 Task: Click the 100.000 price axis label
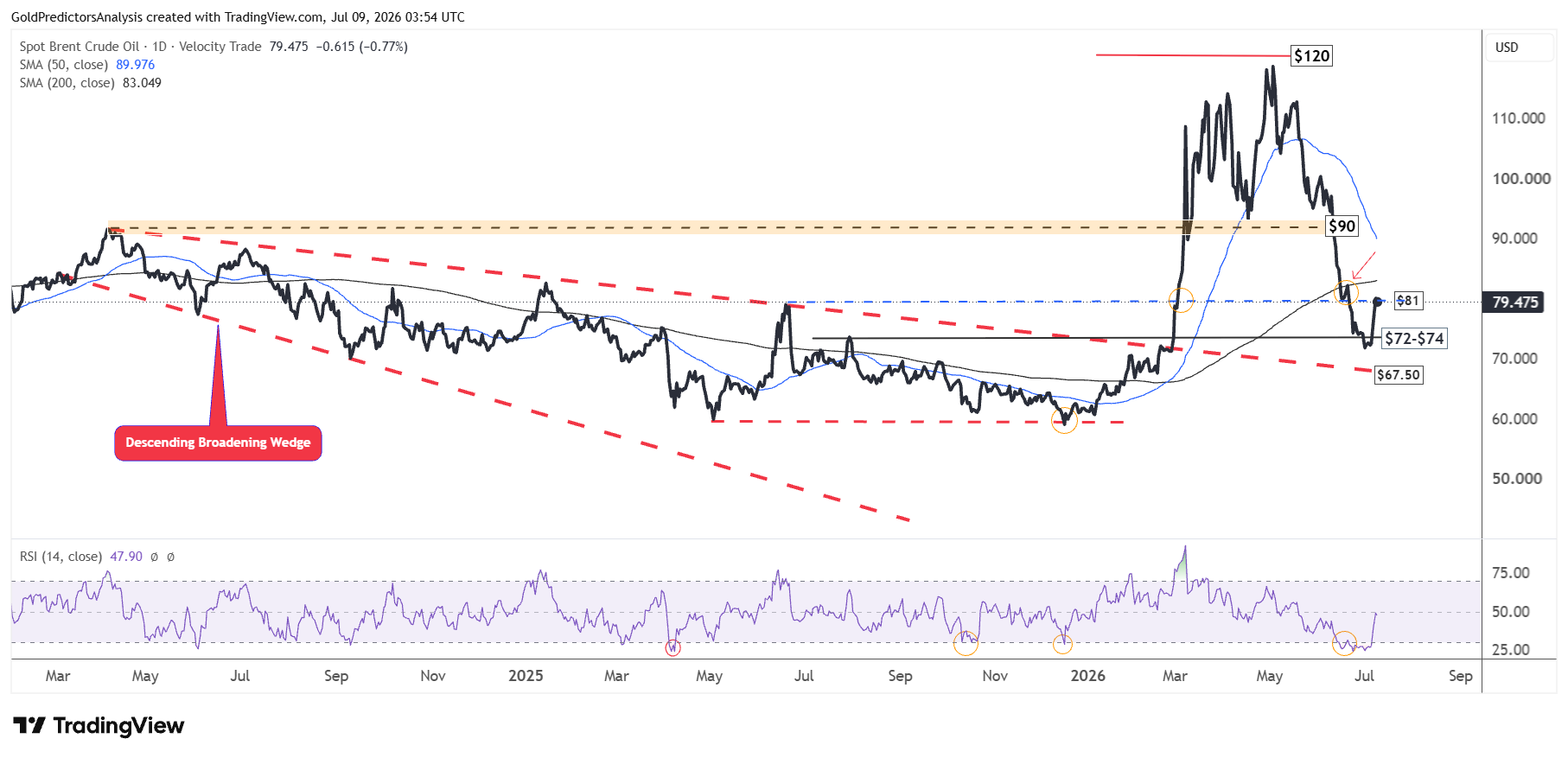coord(1521,179)
